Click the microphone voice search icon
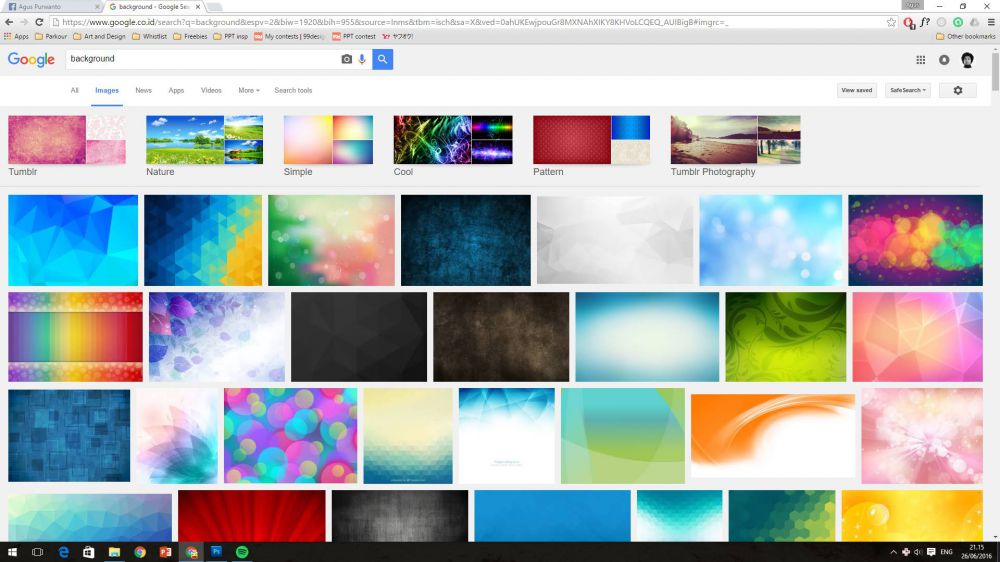1000x562 pixels. click(x=362, y=59)
